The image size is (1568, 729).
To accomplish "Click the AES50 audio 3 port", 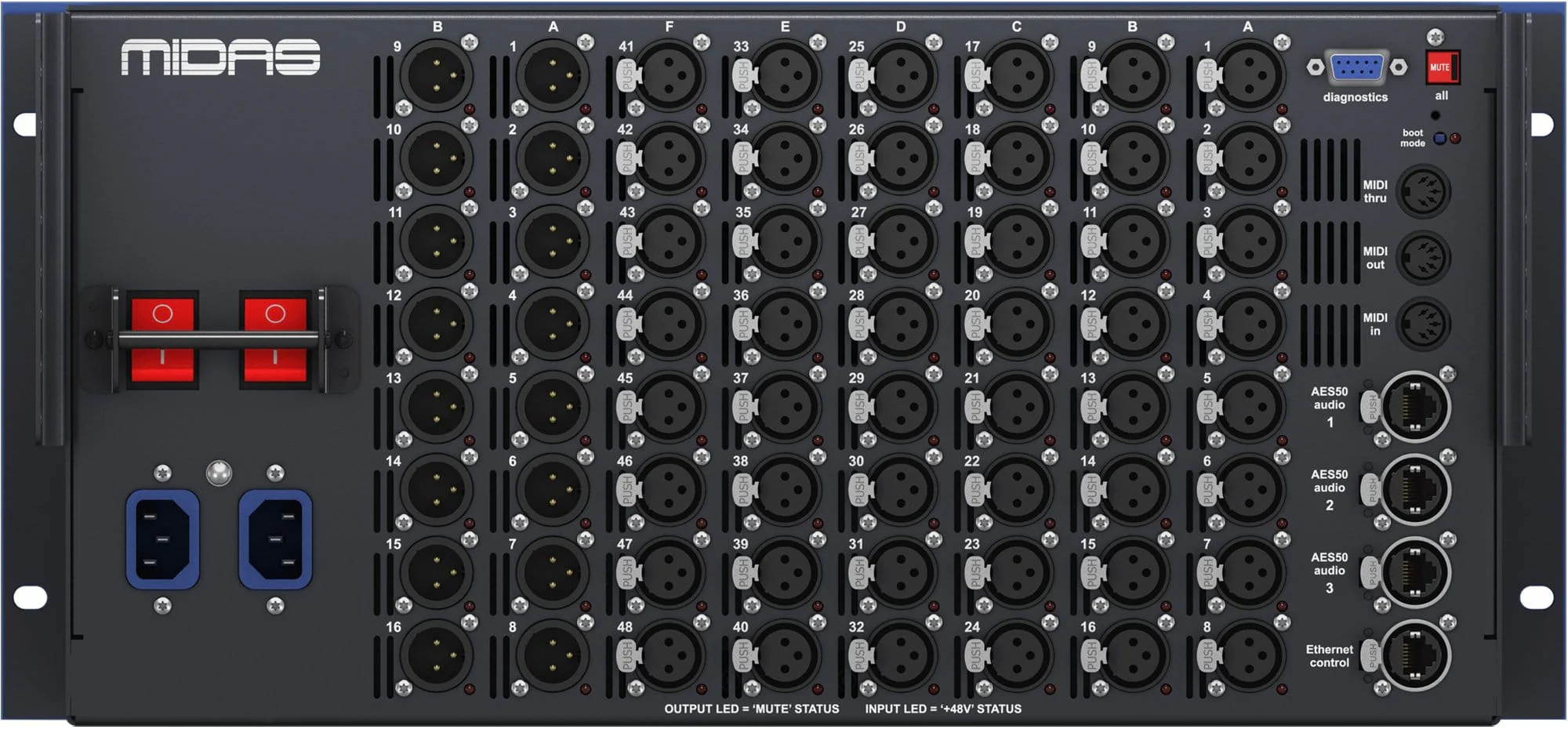I will (1415, 573).
